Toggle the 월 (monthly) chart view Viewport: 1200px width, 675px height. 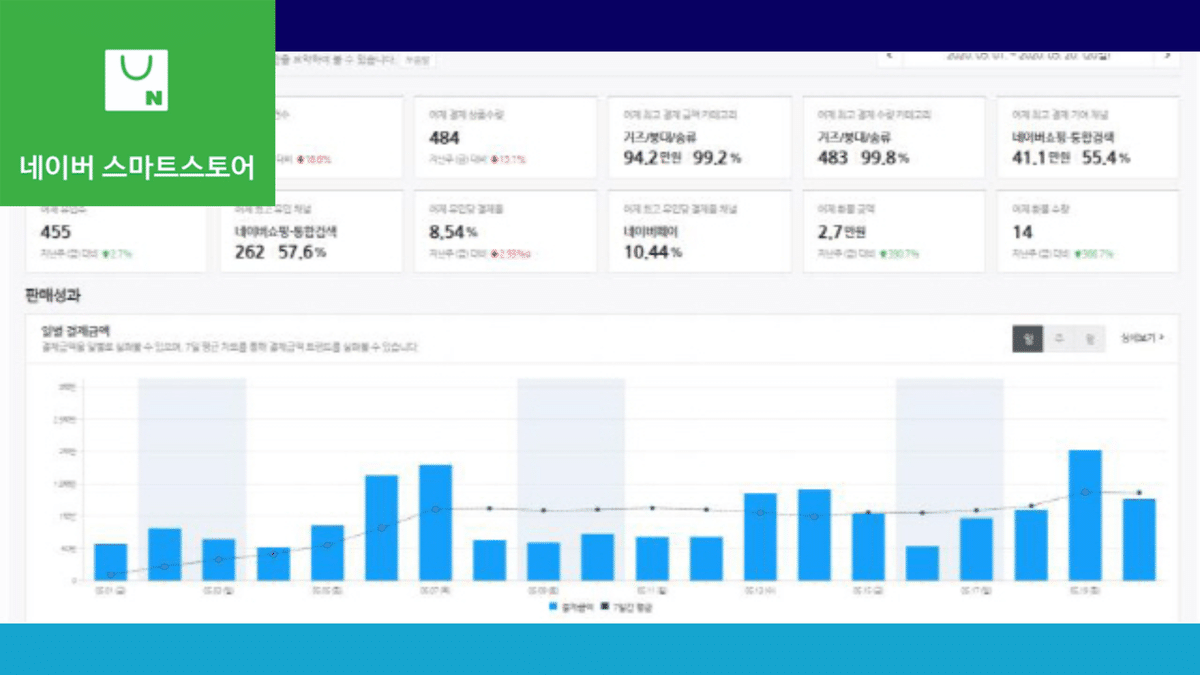tap(1090, 339)
